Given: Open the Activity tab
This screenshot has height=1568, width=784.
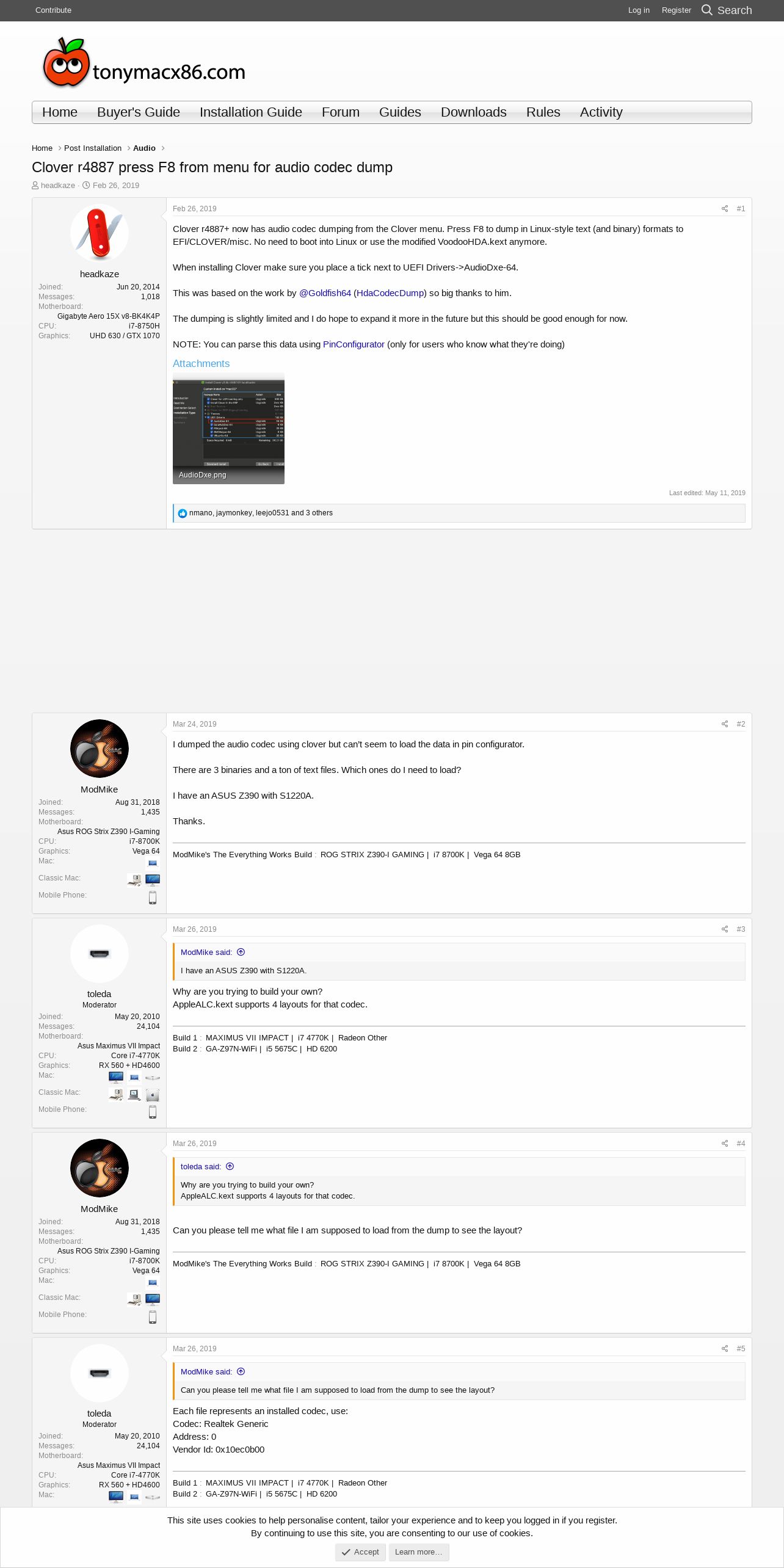Looking at the screenshot, I should [601, 112].
